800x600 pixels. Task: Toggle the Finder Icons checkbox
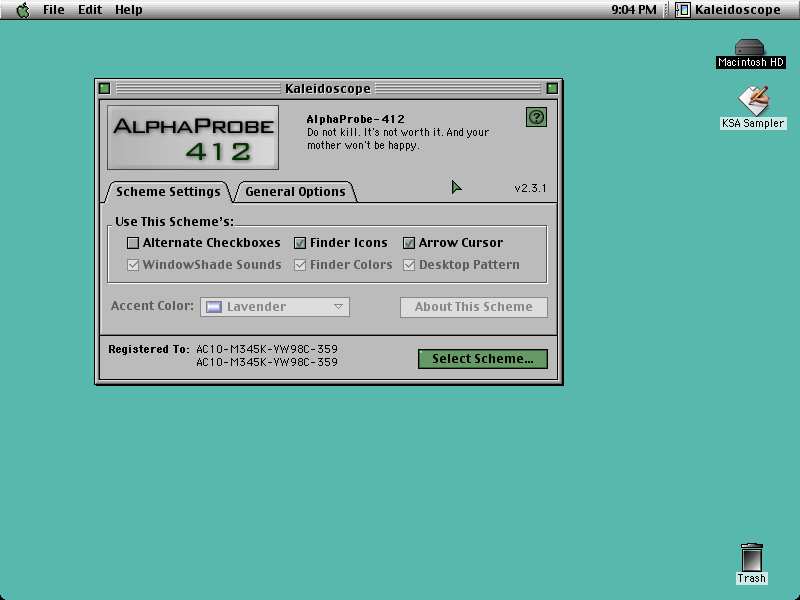coord(300,243)
